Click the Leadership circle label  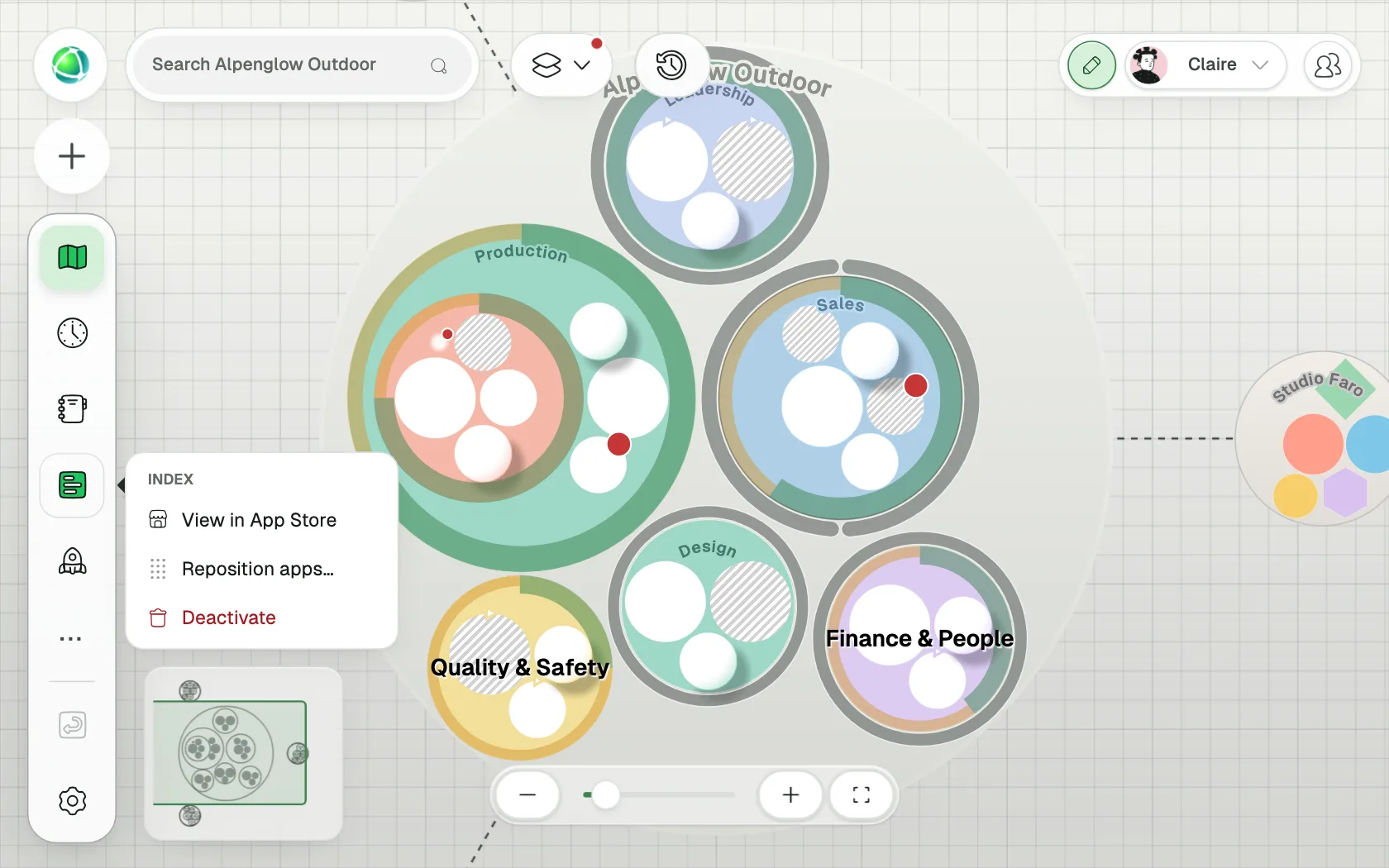tap(712, 93)
